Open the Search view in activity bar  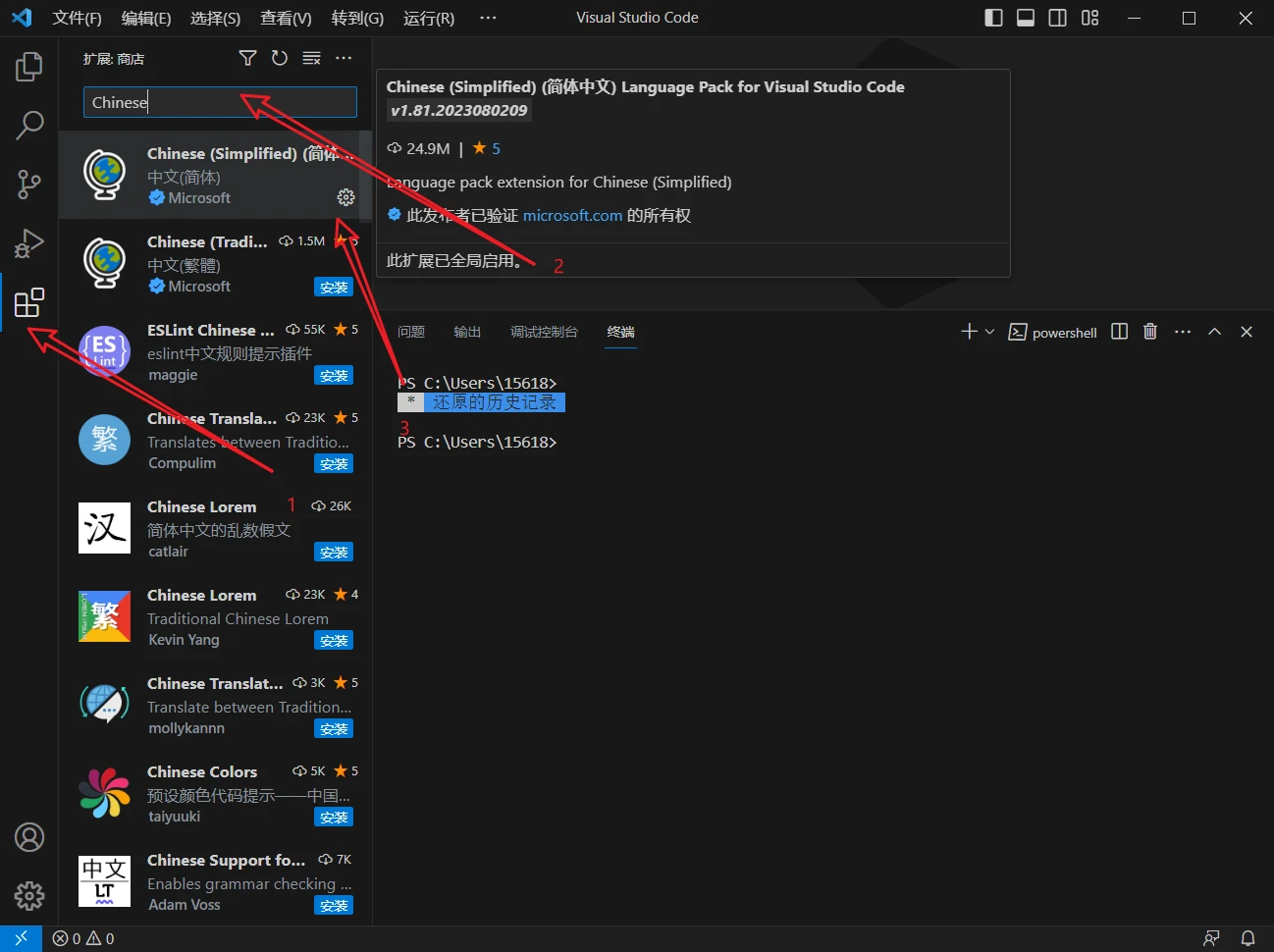pyautogui.click(x=29, y=125)
